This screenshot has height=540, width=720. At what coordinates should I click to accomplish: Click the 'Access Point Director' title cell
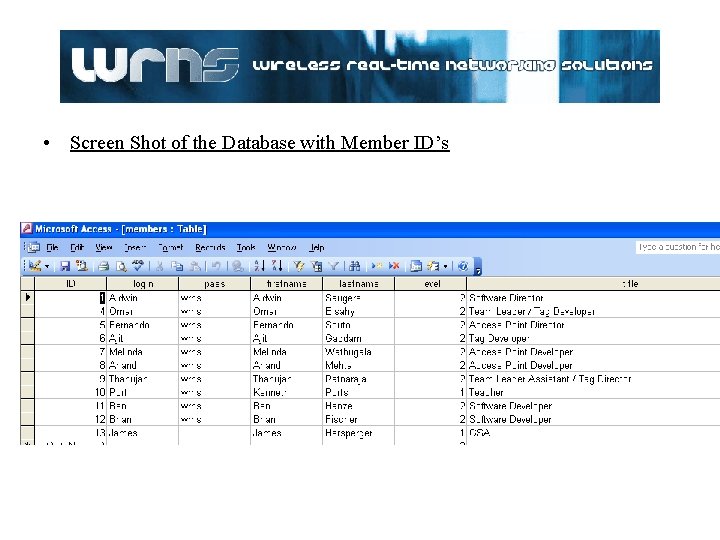click(x=593, y=325)
